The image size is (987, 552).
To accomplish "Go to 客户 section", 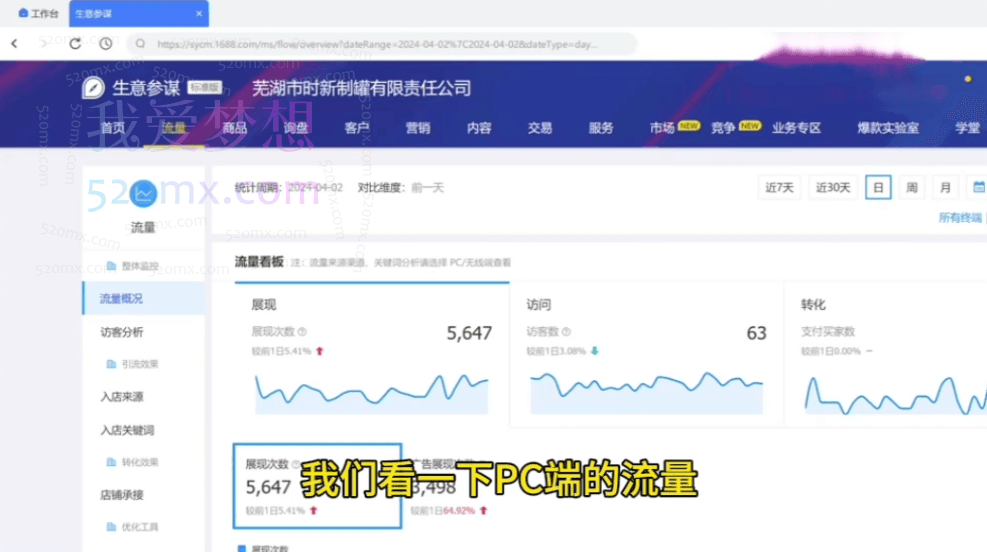I will [357, 128].
